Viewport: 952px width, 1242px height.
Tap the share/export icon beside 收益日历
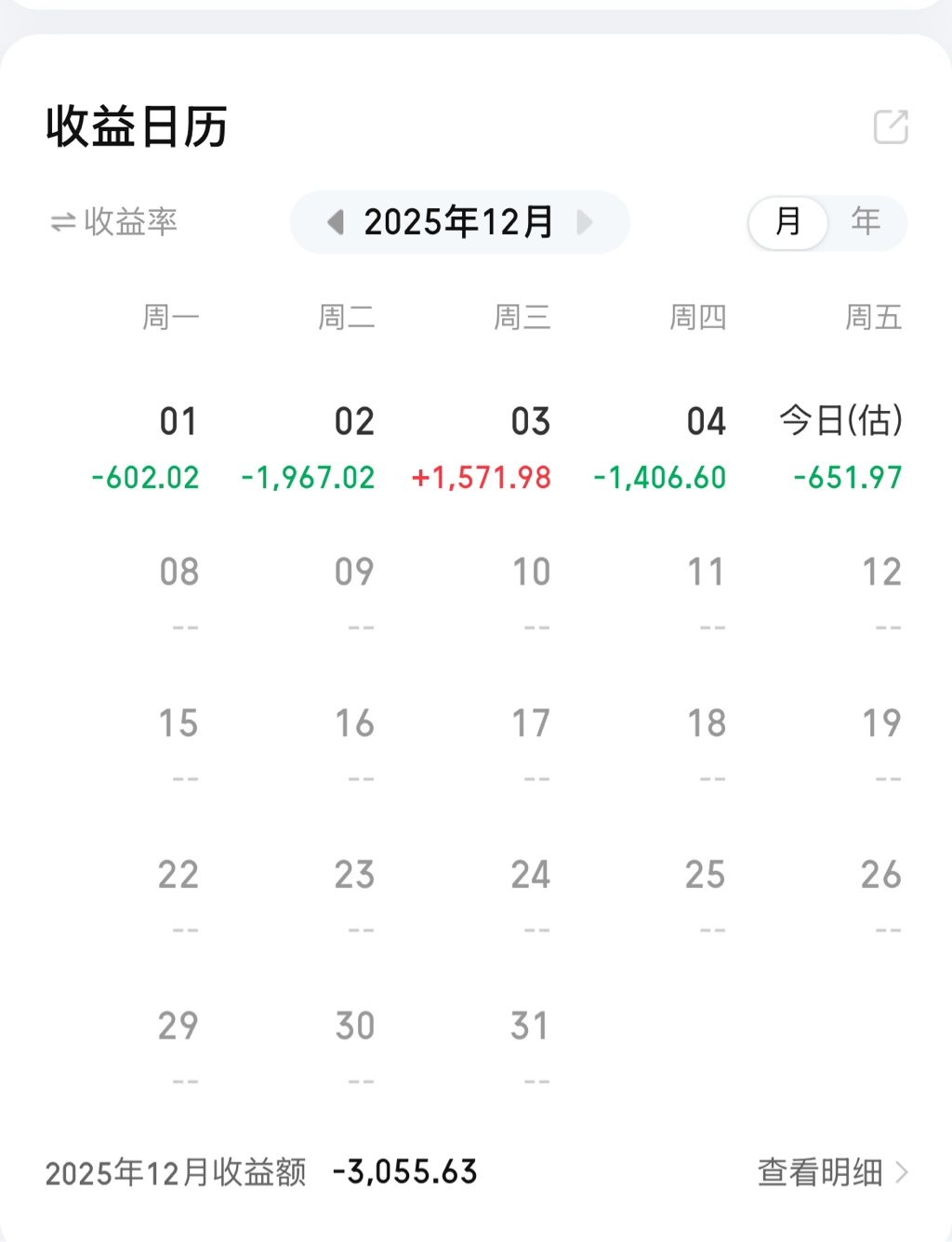click(x=890, y=127)
